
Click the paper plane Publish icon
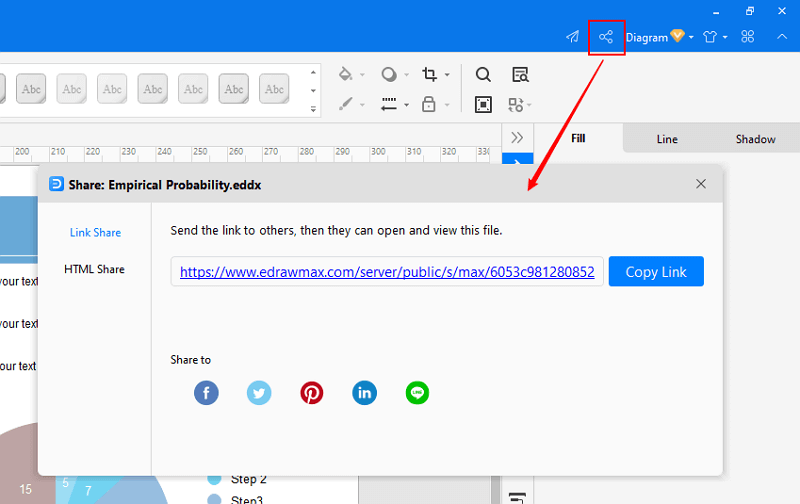572,37
